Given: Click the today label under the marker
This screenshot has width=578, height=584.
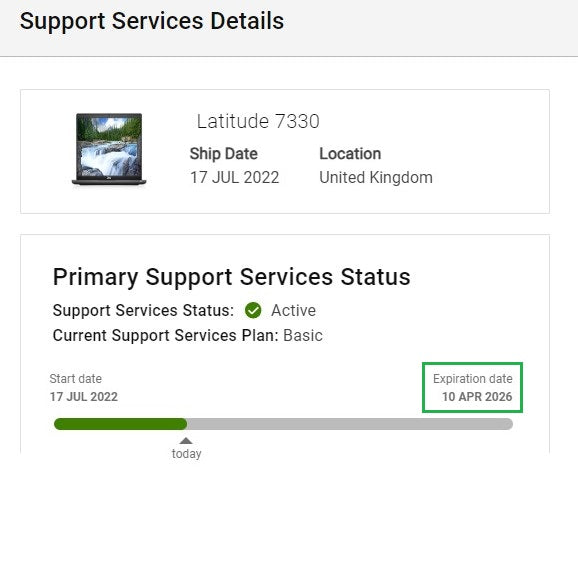Looking at the screenshot, I should pos(186,454).
